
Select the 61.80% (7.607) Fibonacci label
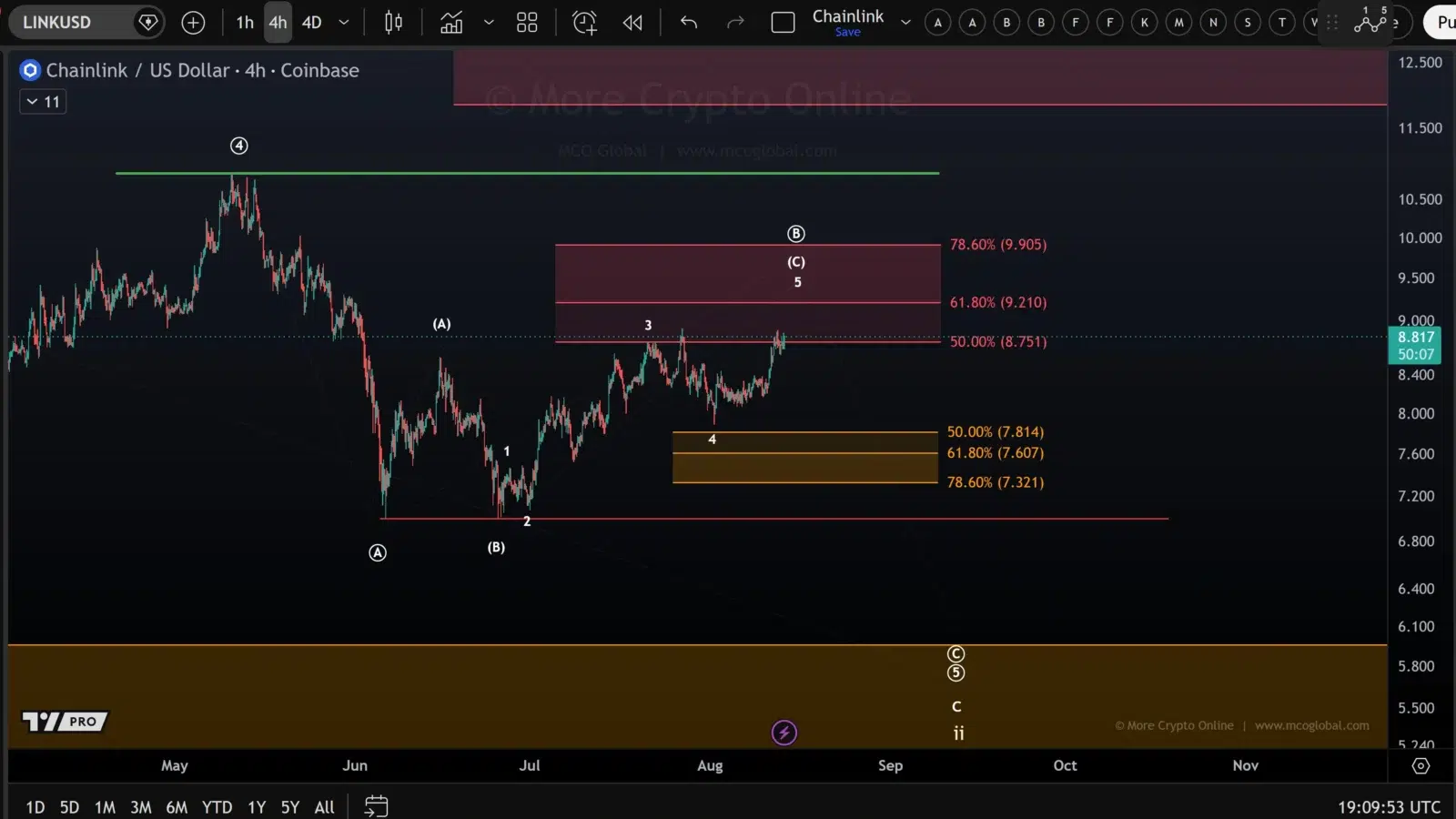(996, 453)
